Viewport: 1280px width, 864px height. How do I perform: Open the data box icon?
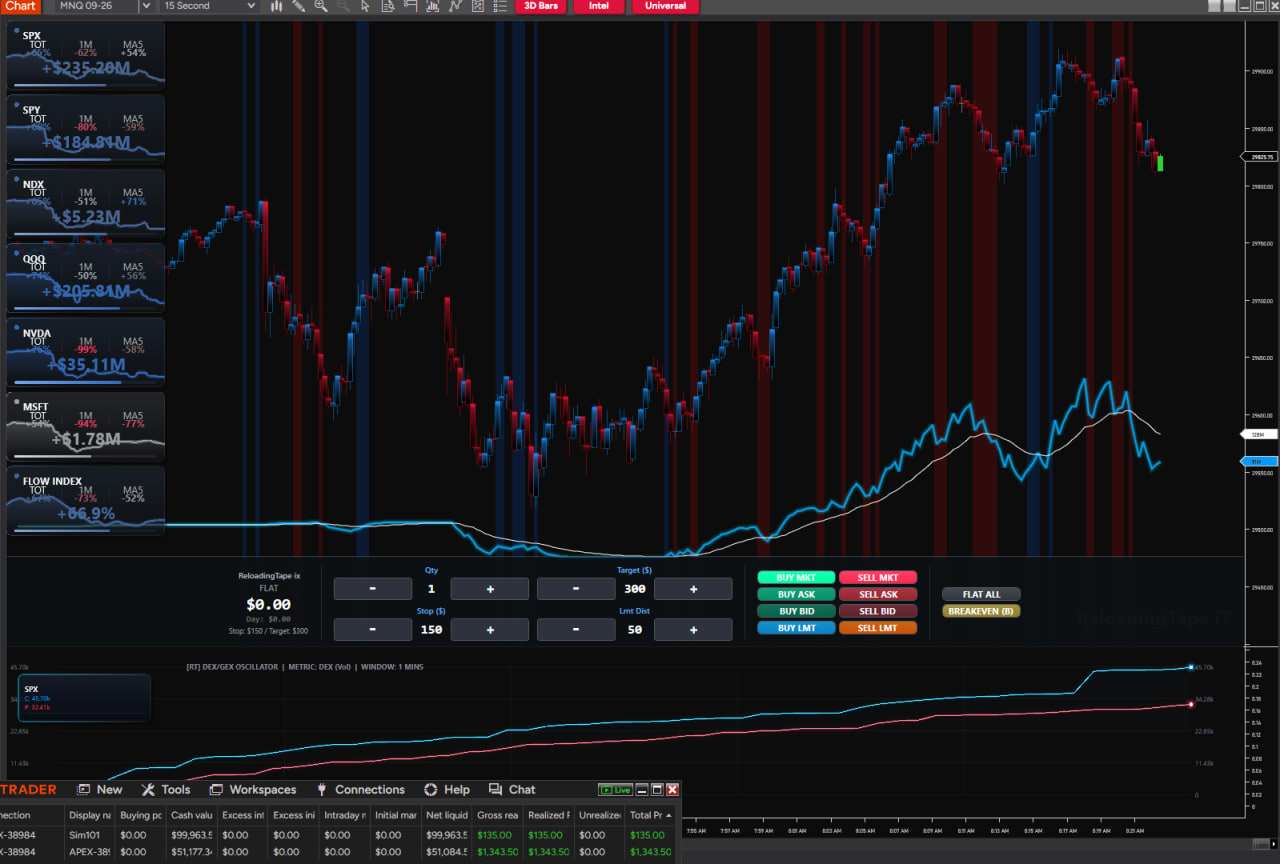tap(388, 6)
